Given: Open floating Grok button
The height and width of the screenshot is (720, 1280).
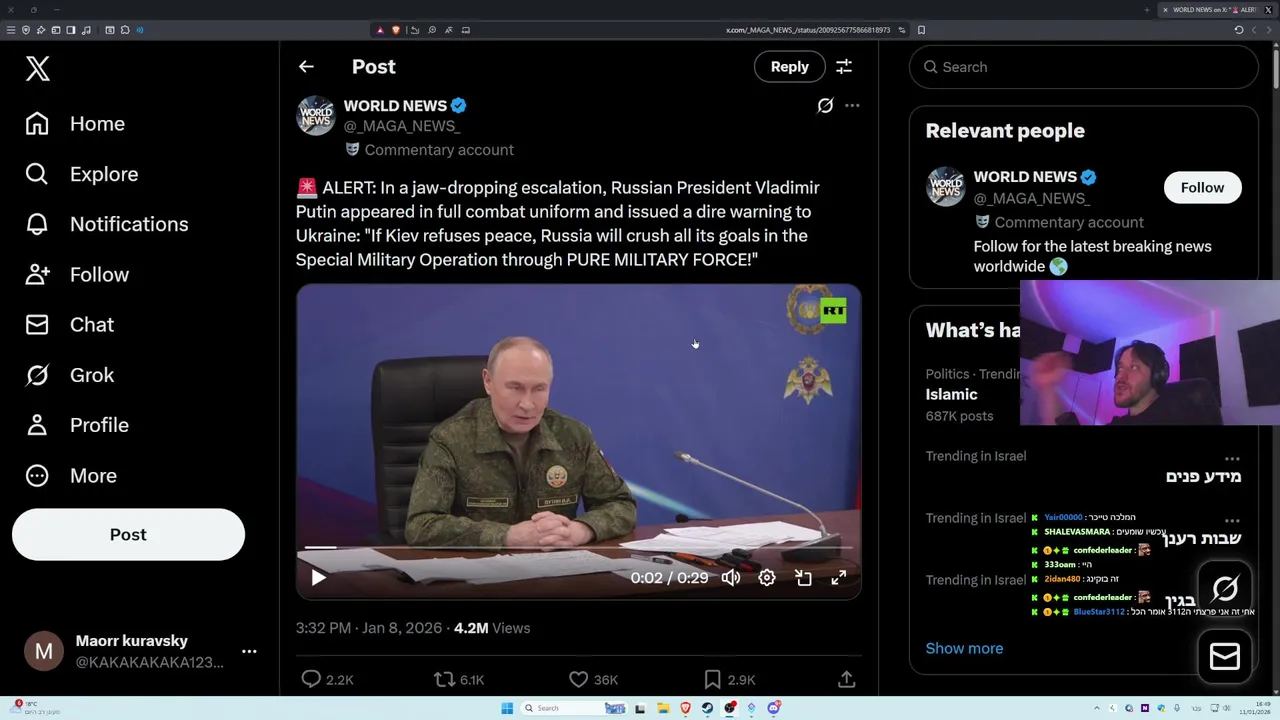Looking at the screenshot, I should [x=1225, y=588].
